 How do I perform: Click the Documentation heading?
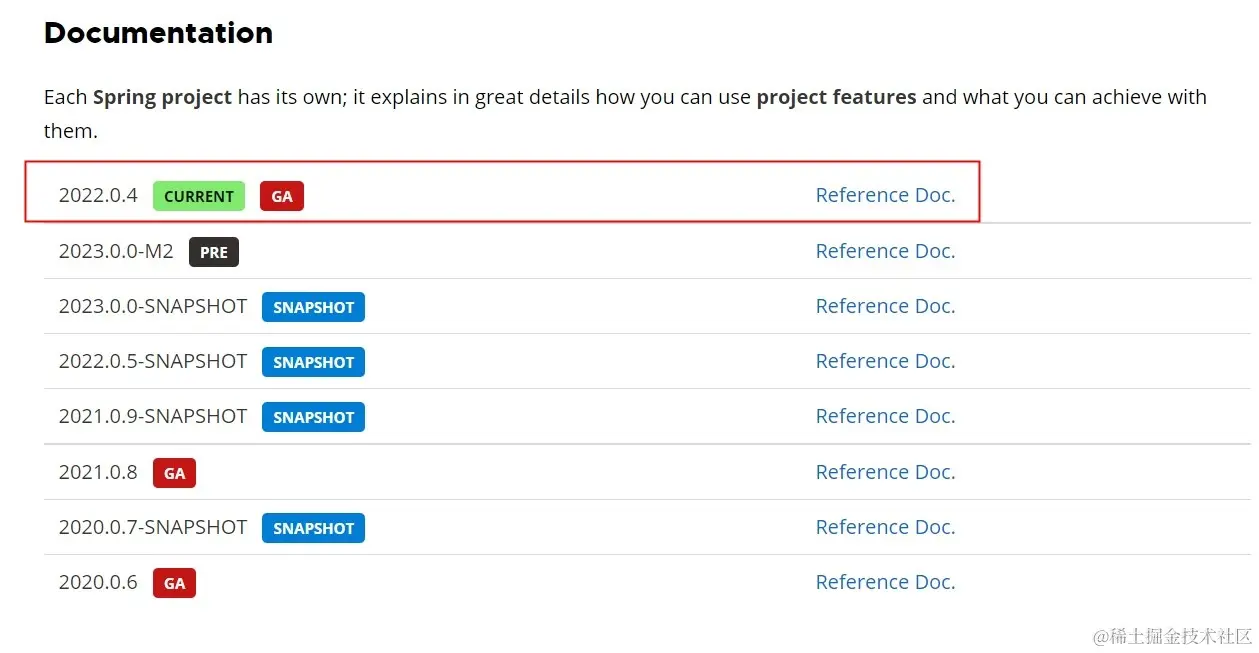[158, 33]
